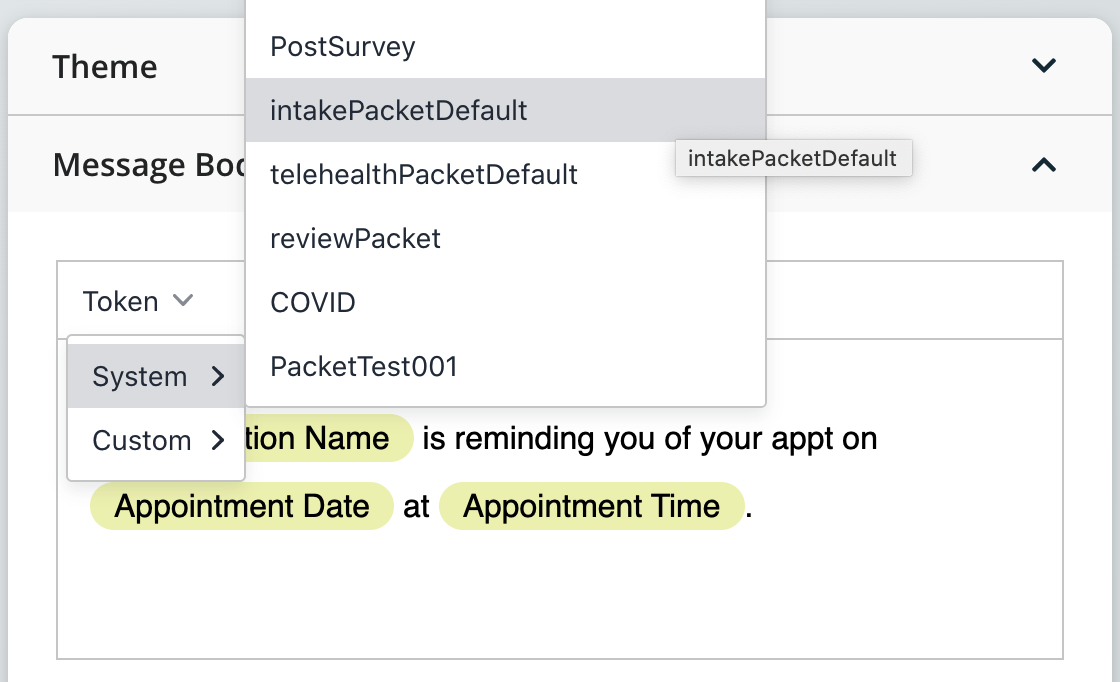Select PostSurvey from the list
Image resolution: width=1120 pixels, height=682 pixels.
[x=506, y=46]
